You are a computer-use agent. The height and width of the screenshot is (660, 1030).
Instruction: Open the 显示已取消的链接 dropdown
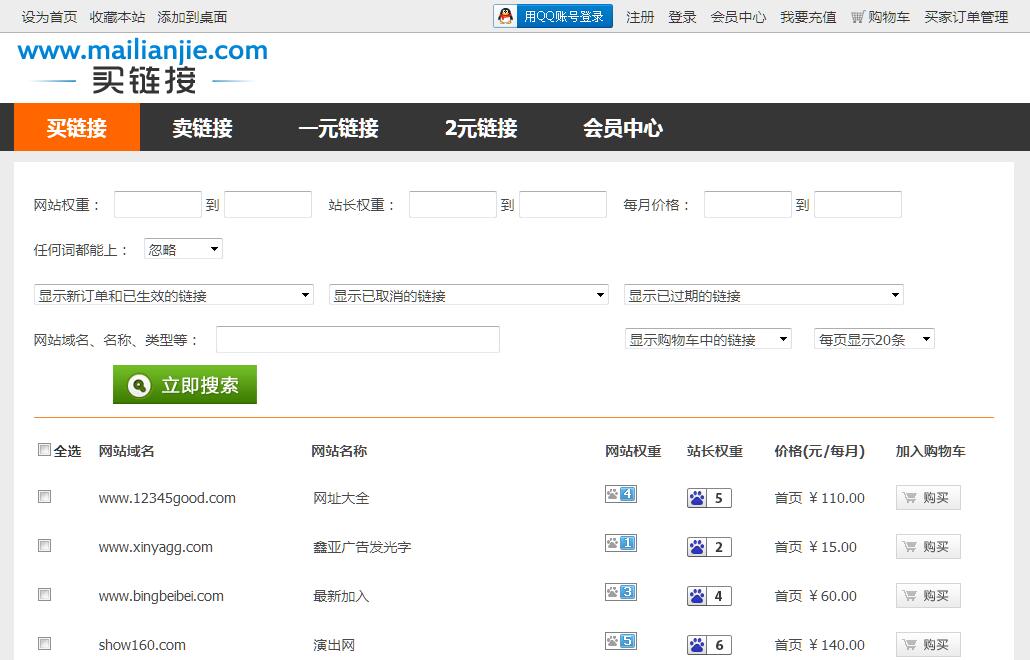(x=468, y=295)
